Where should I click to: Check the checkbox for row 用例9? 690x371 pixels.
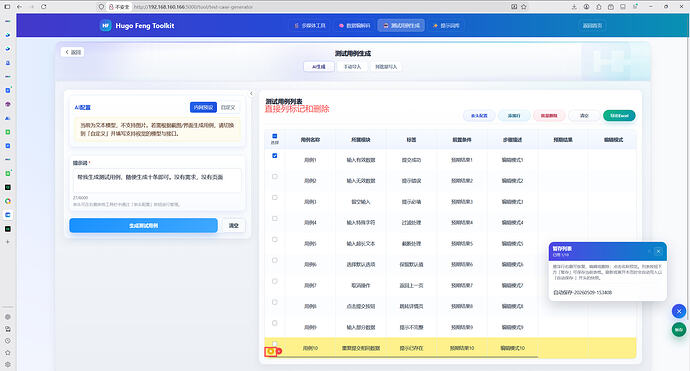275,323
